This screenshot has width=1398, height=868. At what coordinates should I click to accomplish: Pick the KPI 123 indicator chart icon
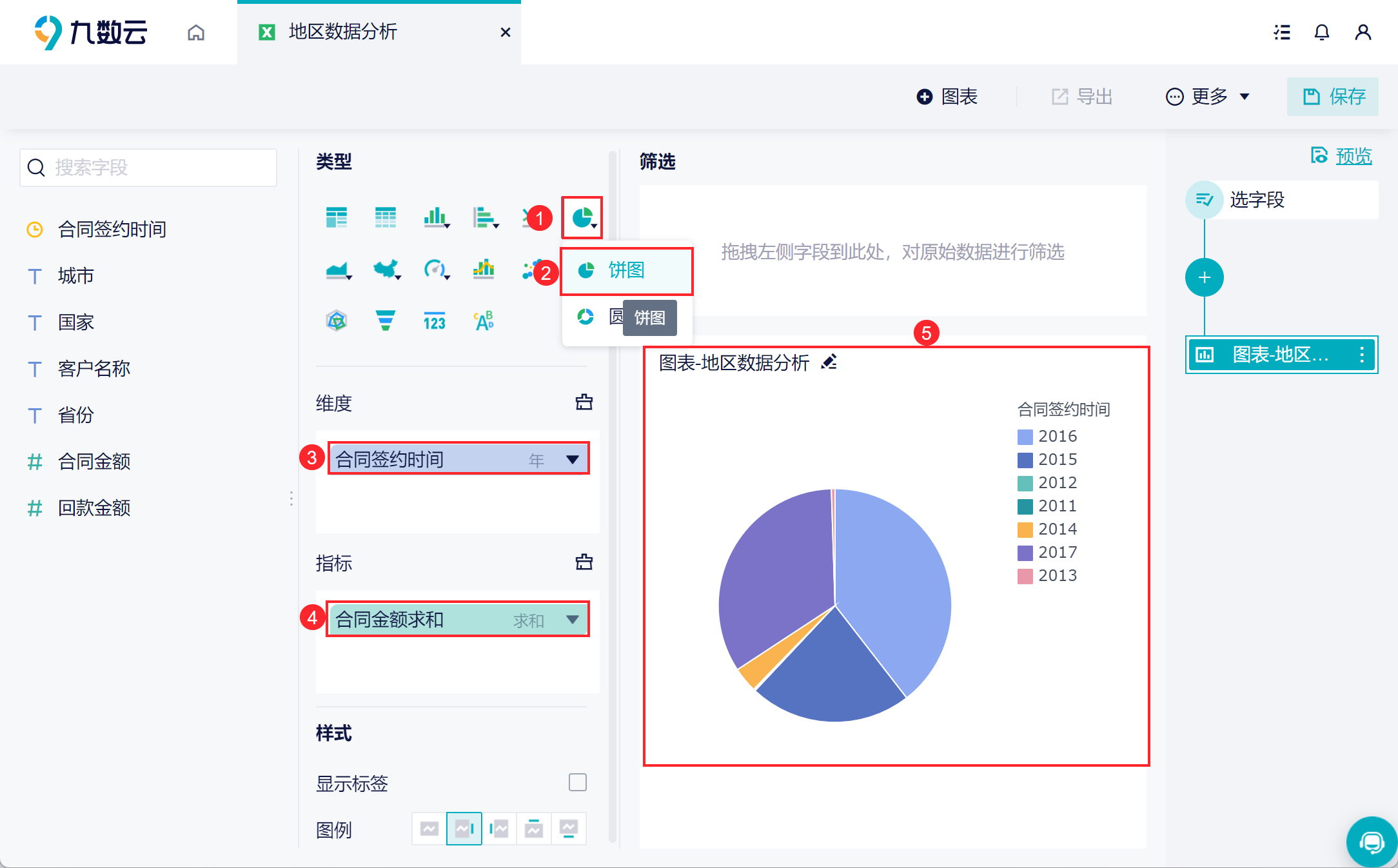[x=434, y=321]
